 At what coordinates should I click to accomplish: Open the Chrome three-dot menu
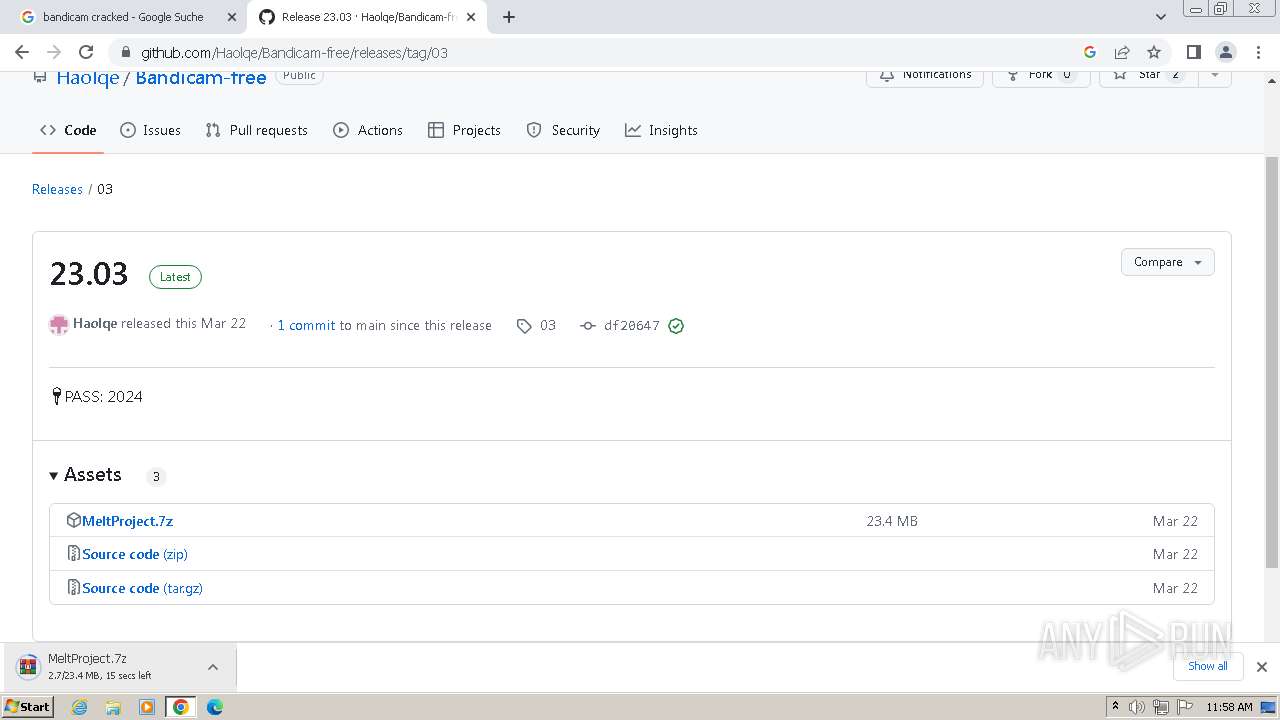pos(1256,52)
